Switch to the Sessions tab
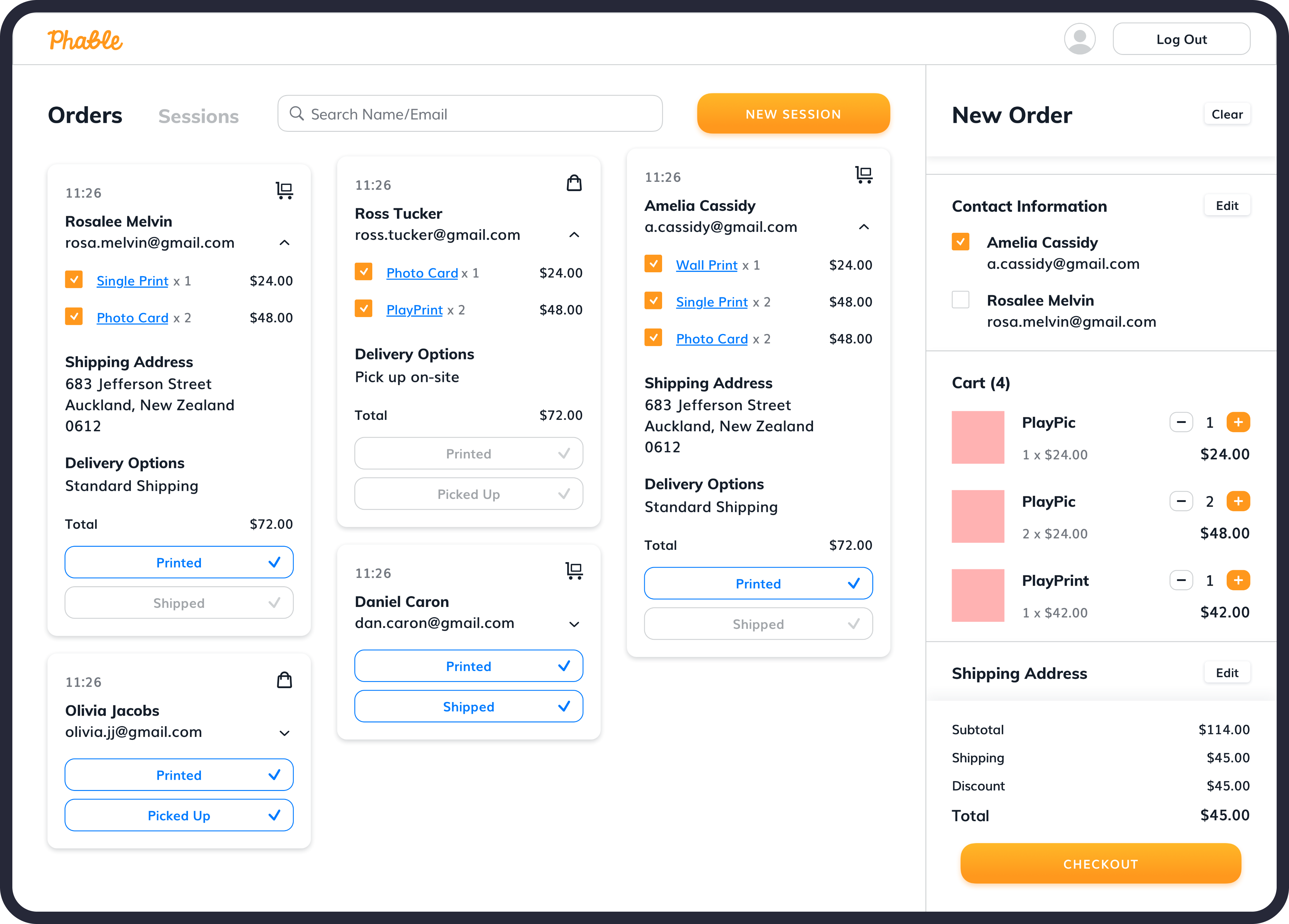This screenshot has width=1289, height=924. point(198,116)
